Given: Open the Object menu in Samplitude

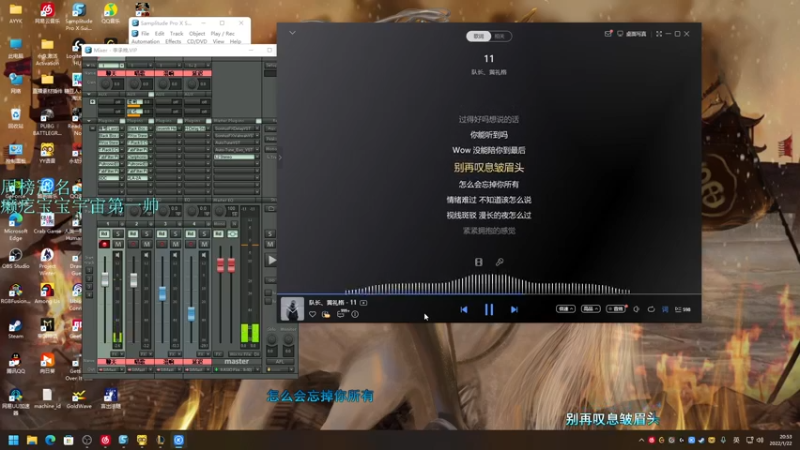Looking at the screenshot, I should pyautogui.click(x=197, y=34).
